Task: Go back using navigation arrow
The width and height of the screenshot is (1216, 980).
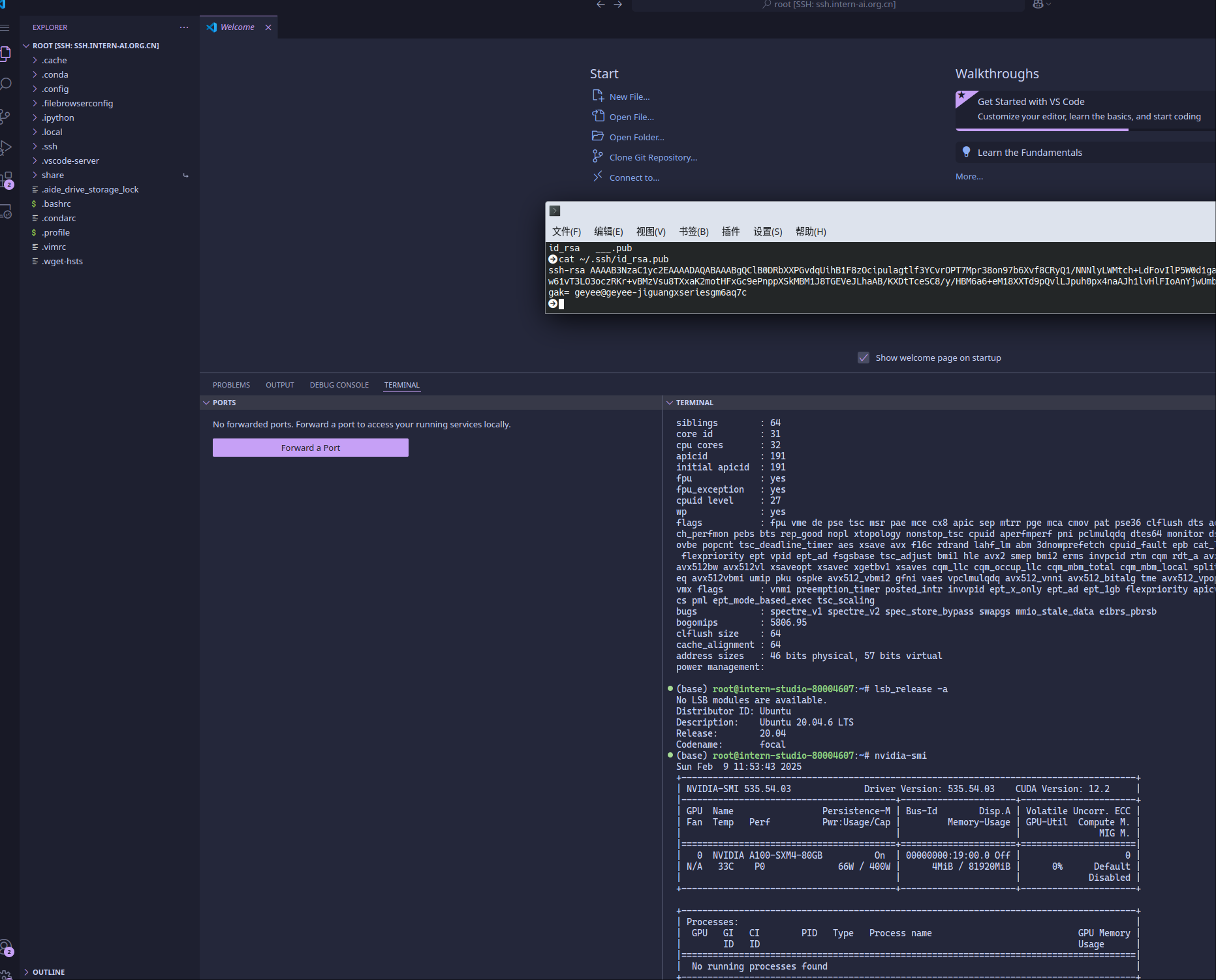Action: click(x=600, y=5)
